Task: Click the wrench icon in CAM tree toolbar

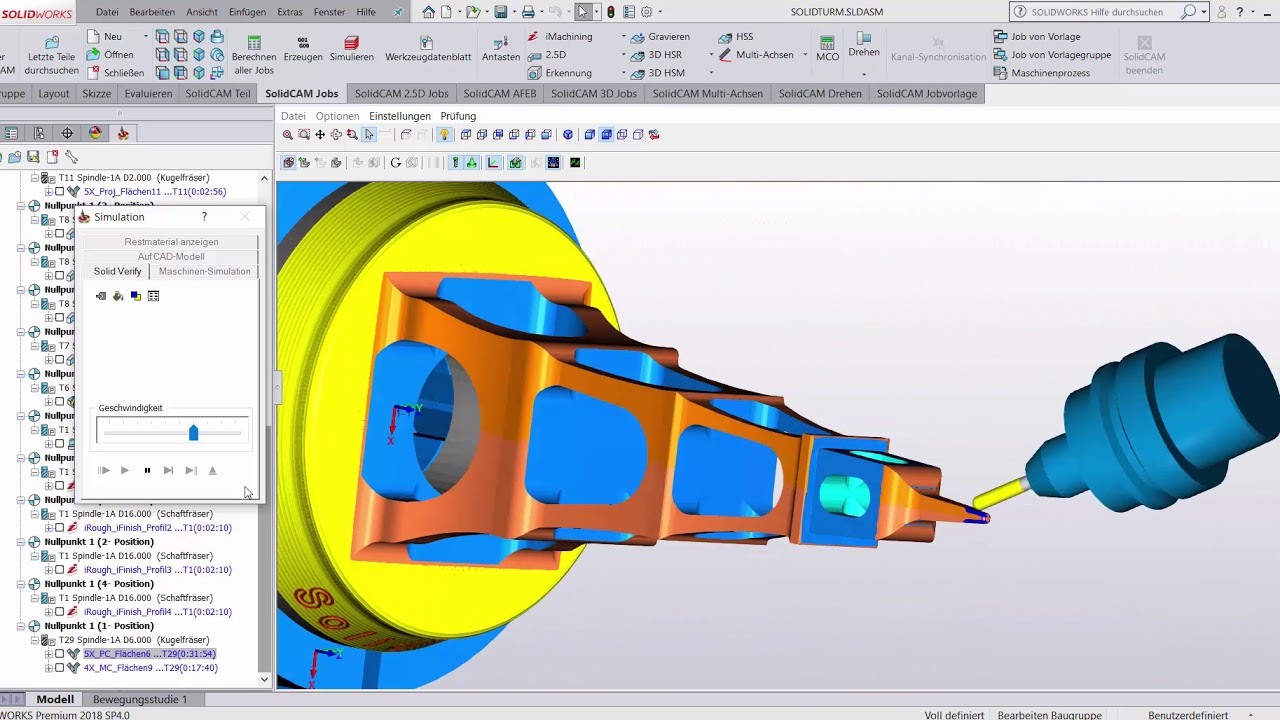Action: [x=71, y=157]
